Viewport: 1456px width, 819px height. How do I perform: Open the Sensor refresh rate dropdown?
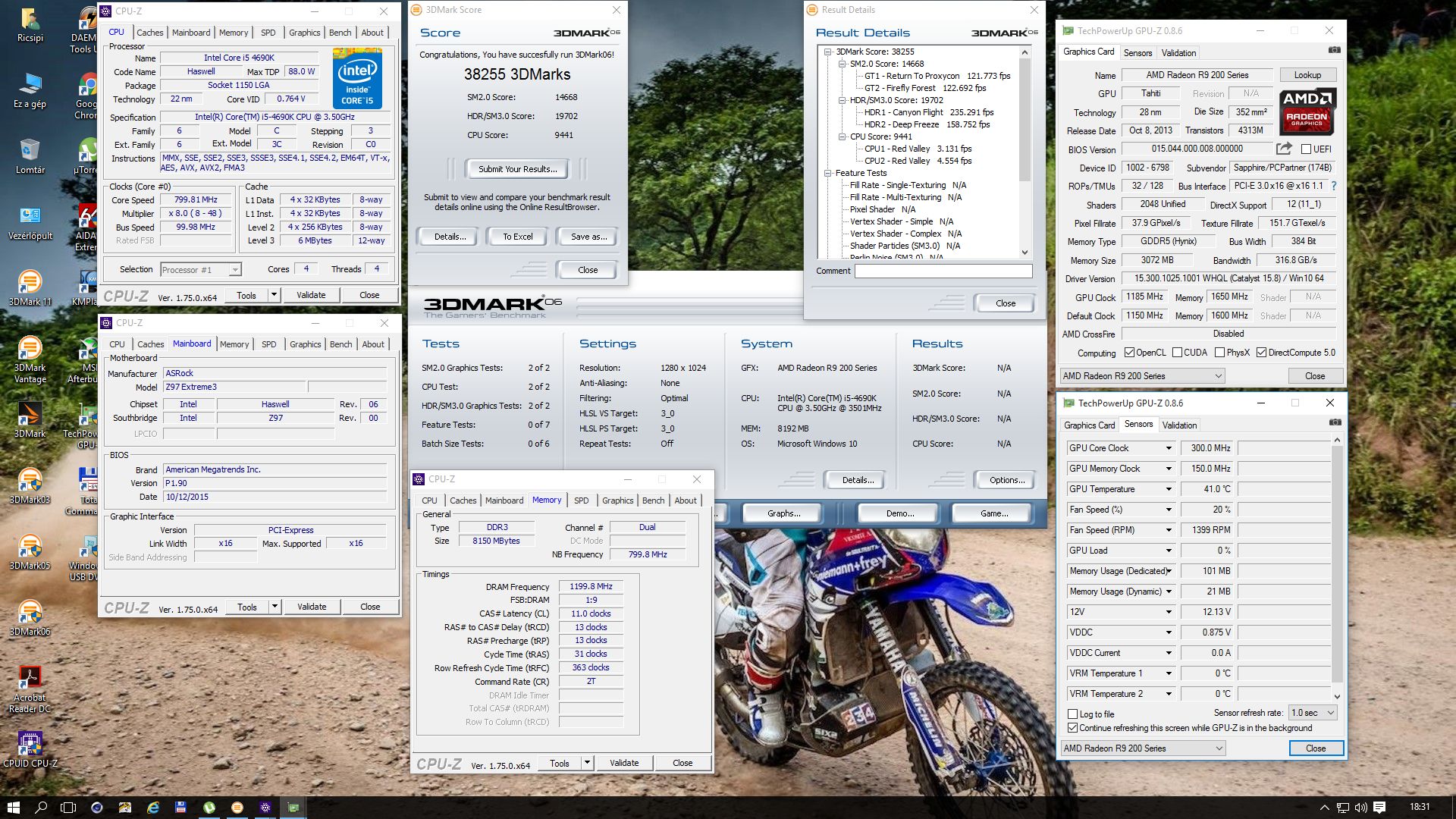click(x=1313, y=713)
